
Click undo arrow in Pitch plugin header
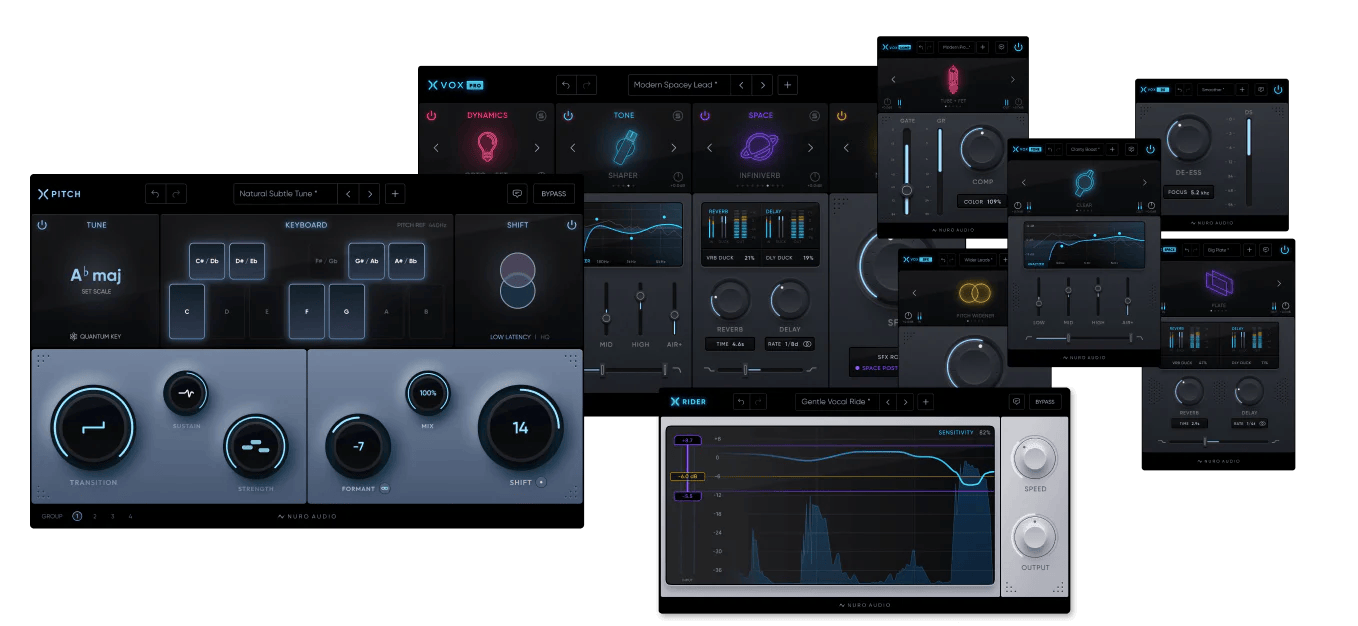click(154, 194)
